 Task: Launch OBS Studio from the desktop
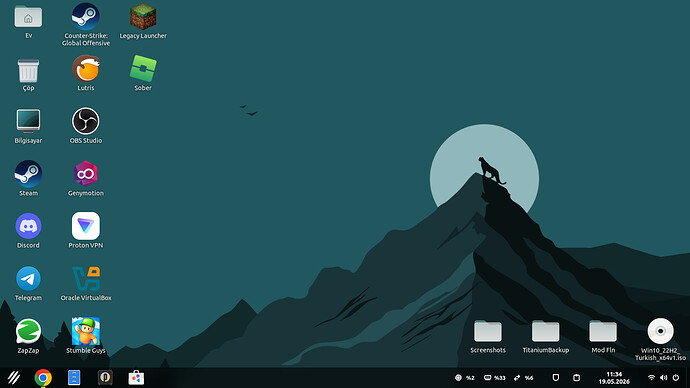85,121
